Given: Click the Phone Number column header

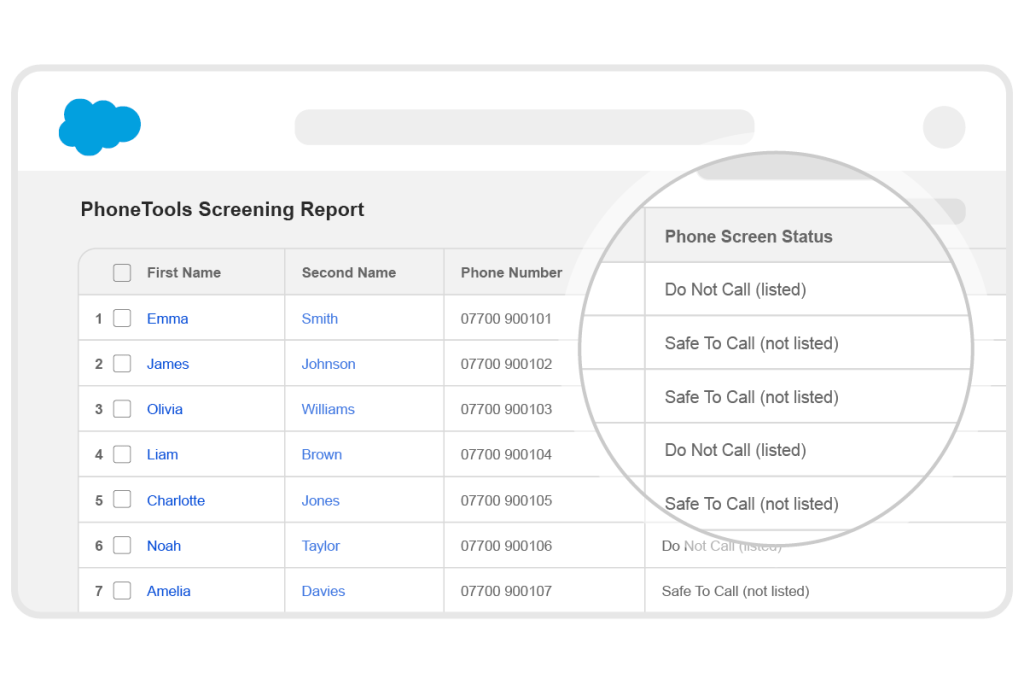Looking at the screenshot, I should tap(511, 272).
